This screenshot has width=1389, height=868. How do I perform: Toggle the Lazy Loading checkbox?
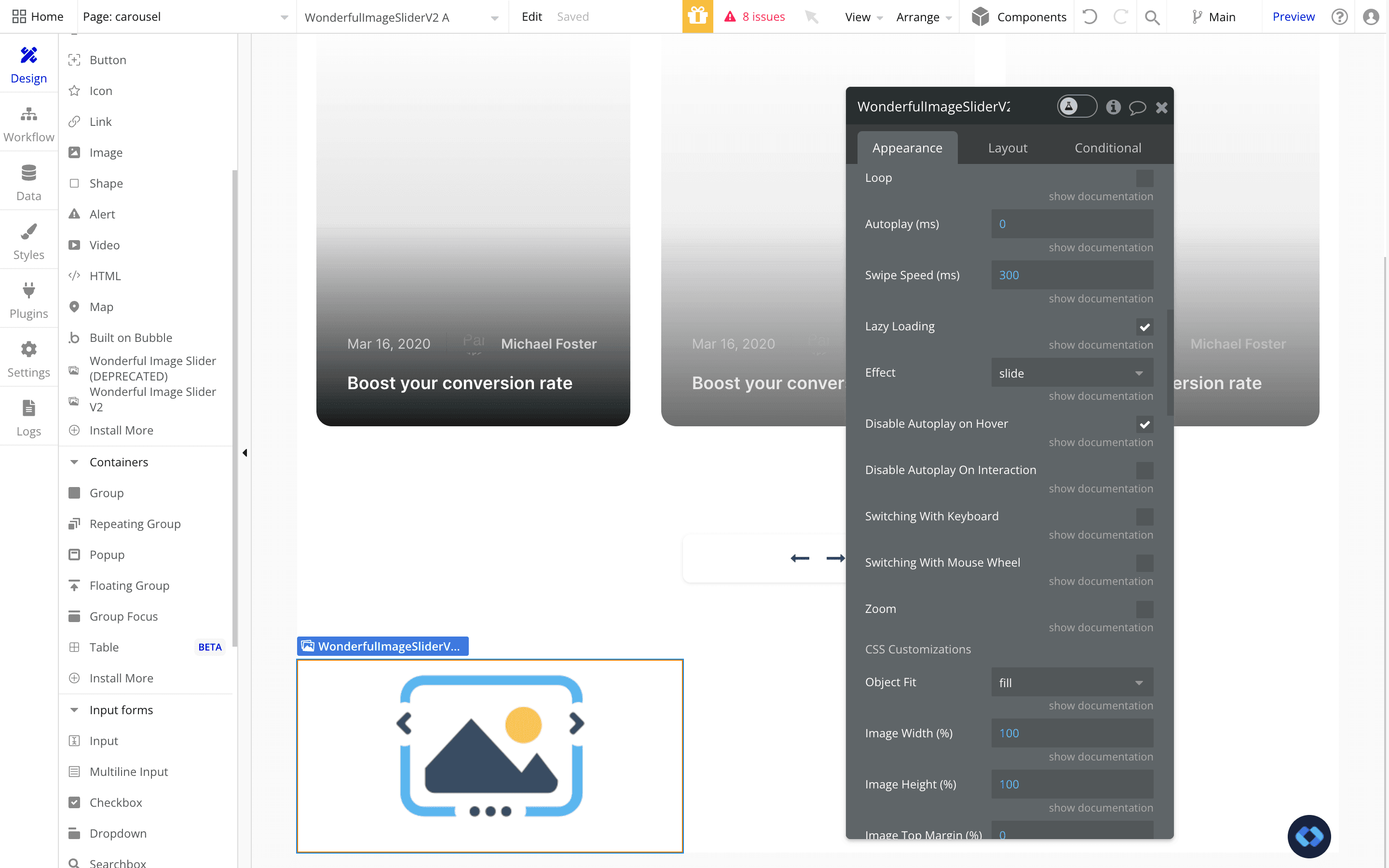(x=1144, y=326)
